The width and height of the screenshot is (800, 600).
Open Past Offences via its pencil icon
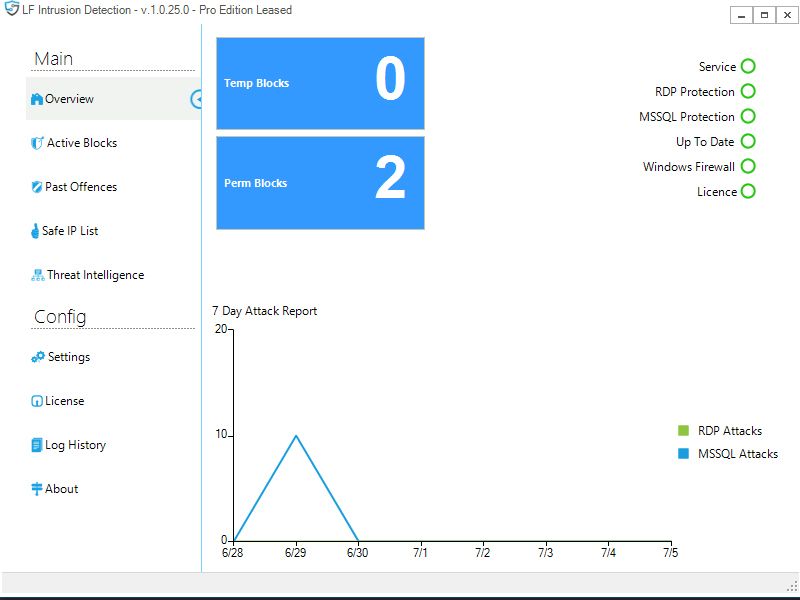[35, 187]
